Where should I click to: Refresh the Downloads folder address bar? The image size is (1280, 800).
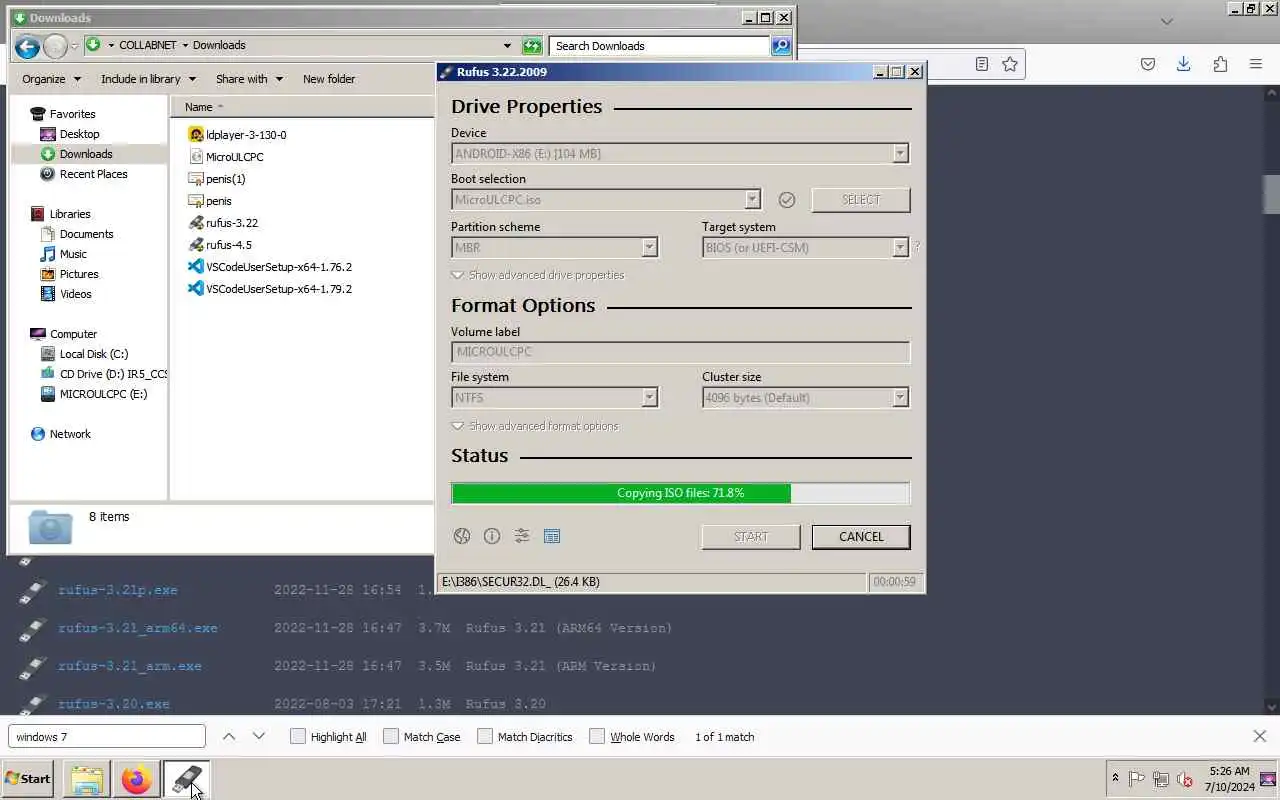(532, 46)
